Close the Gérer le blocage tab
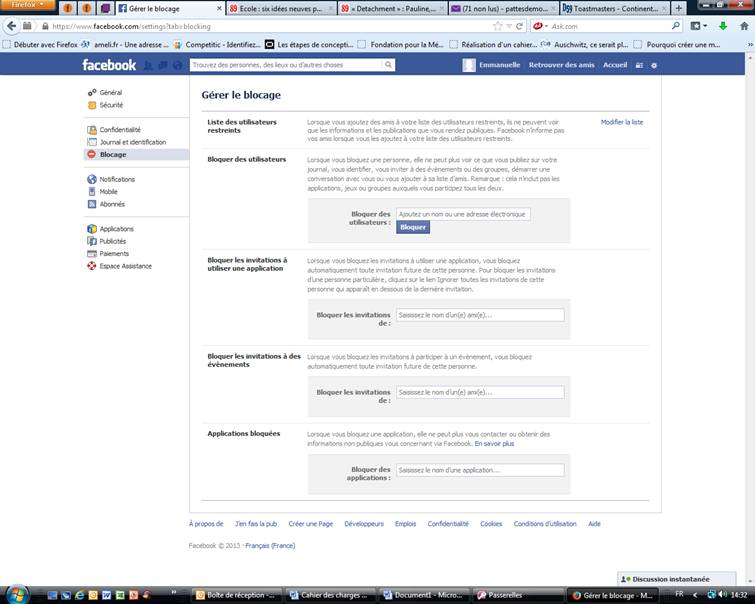Image resolution: width=755 pixels, height=604 pixels. point(219,8)
